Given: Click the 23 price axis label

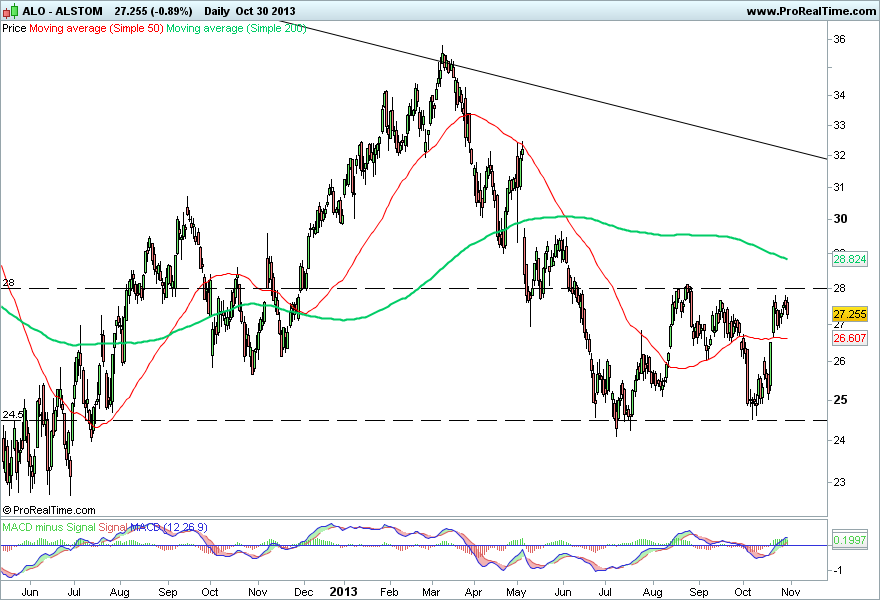Looking at the screenshot, I should [x=840, y=482].
